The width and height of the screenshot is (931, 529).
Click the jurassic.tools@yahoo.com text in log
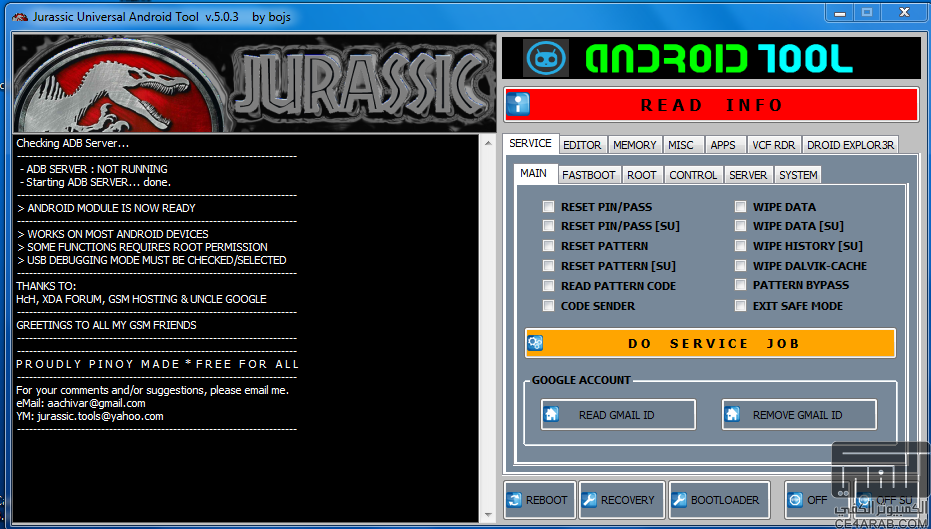[x=100, y=416]
